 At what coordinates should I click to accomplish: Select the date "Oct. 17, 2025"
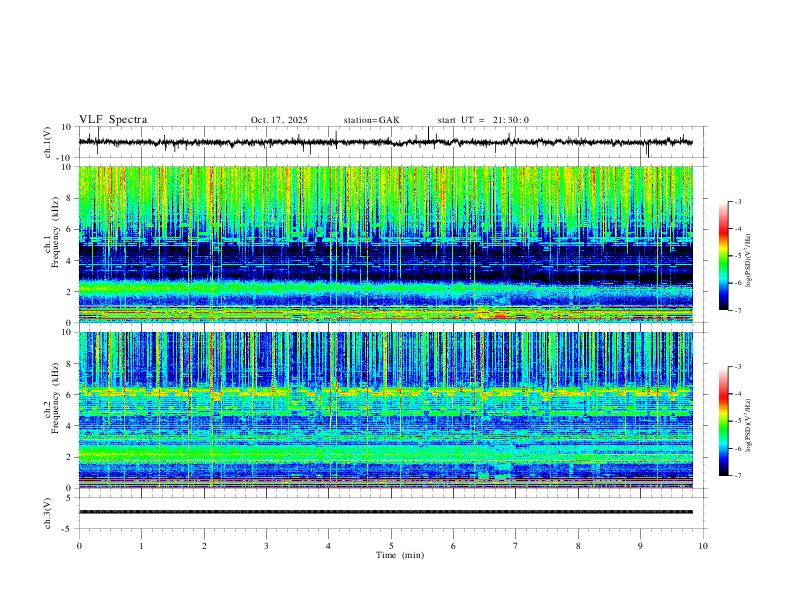coord(279,120)
